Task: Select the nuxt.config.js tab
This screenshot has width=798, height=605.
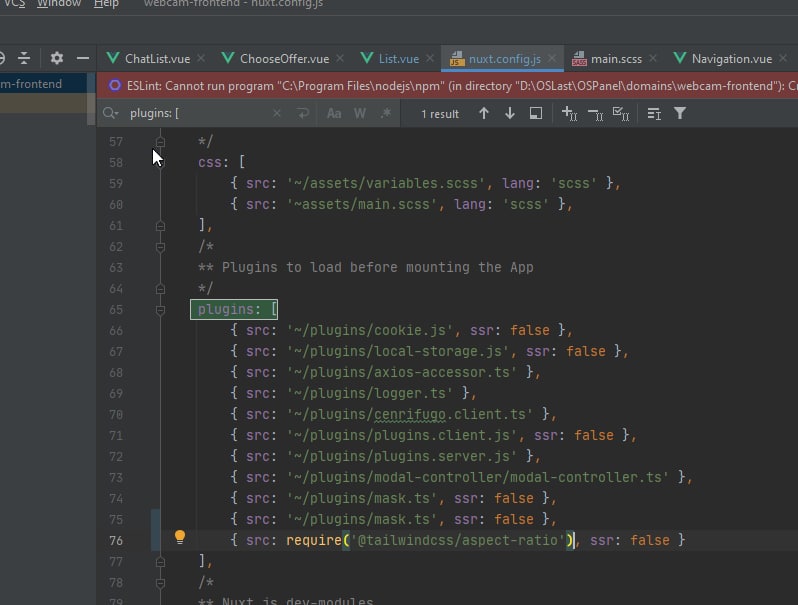Action: (504, 59)
